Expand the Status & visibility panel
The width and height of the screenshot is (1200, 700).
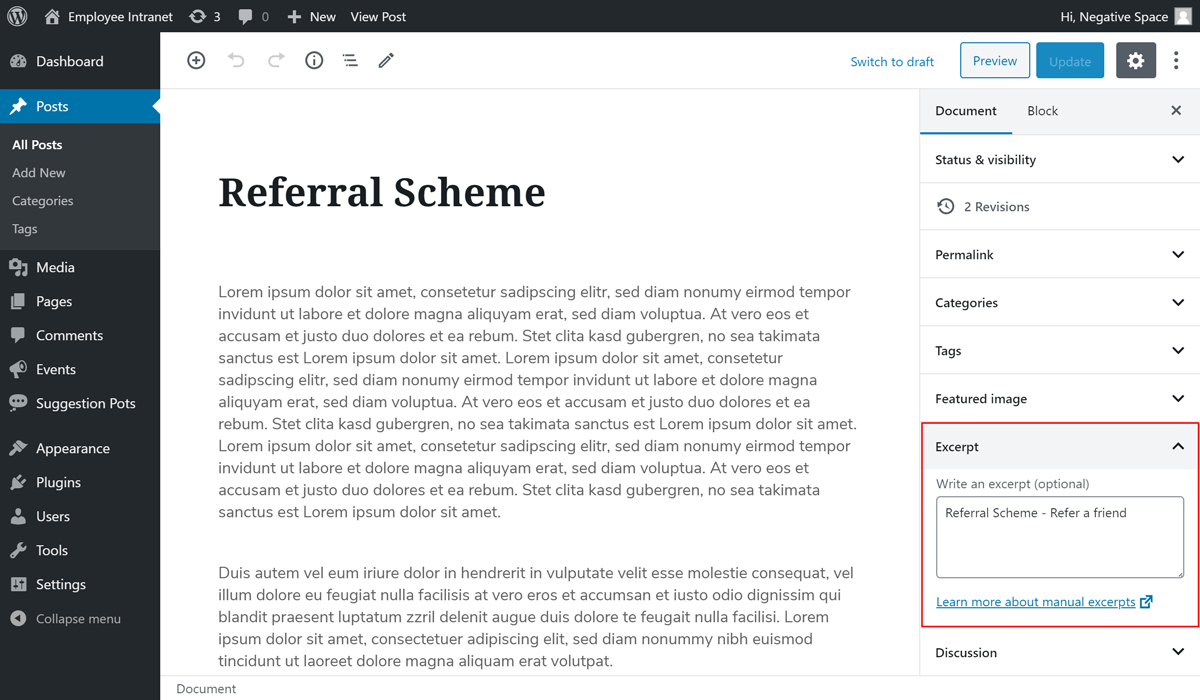pyautogui.click(x=1059, y=159)
